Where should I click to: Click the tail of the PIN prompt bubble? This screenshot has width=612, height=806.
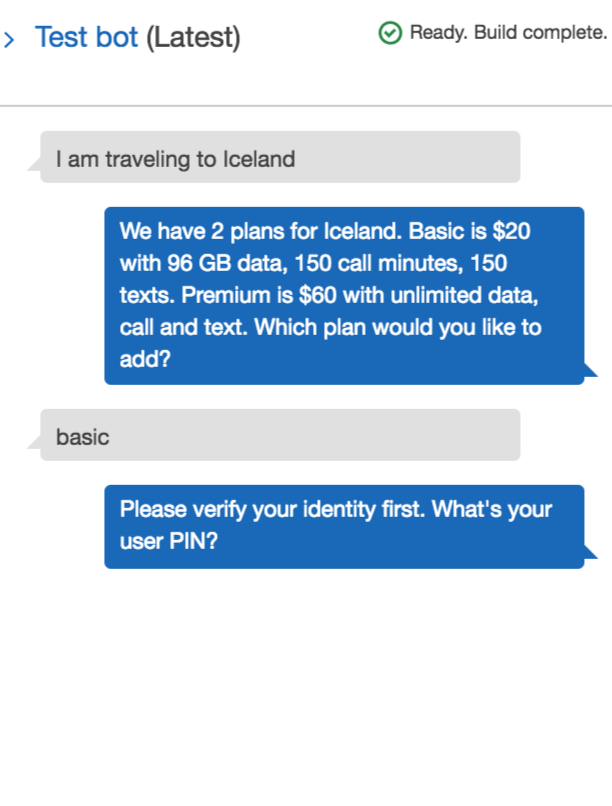coord(590,552)
